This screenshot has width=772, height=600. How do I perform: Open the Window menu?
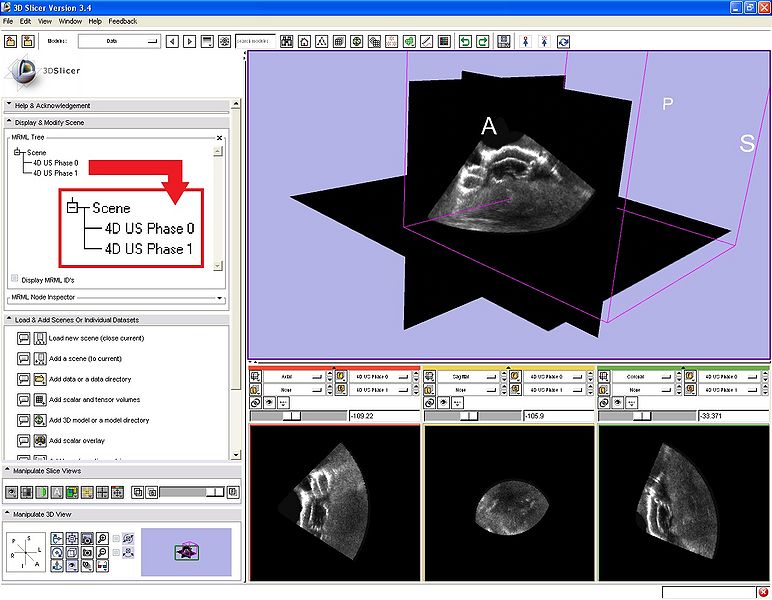point(70,21)
